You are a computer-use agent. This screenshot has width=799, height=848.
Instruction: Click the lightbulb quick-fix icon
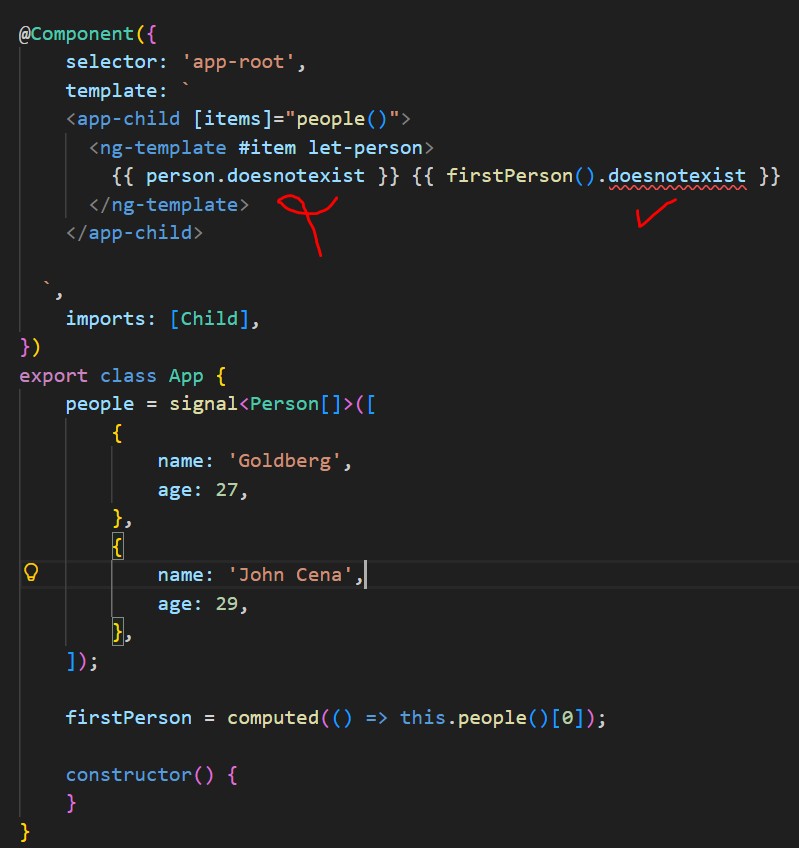(x=31, y=572)
